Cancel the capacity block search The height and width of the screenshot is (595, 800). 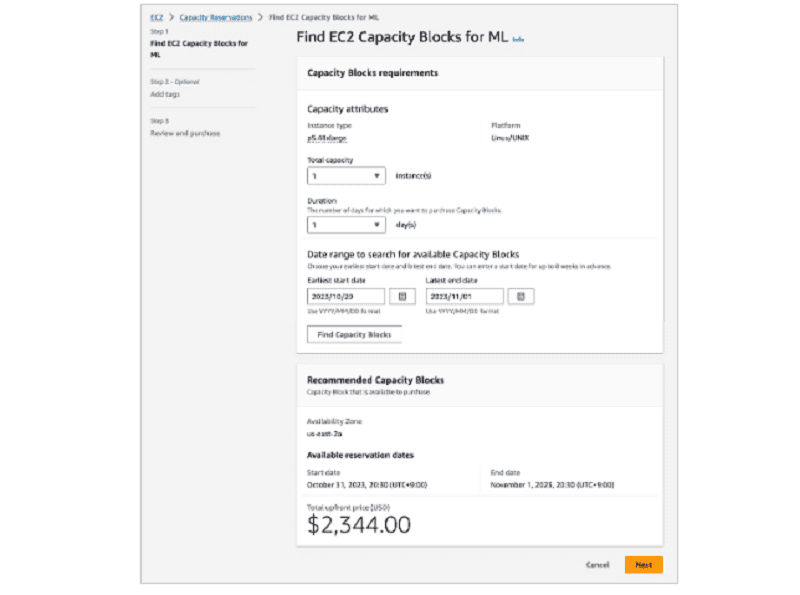597,565
